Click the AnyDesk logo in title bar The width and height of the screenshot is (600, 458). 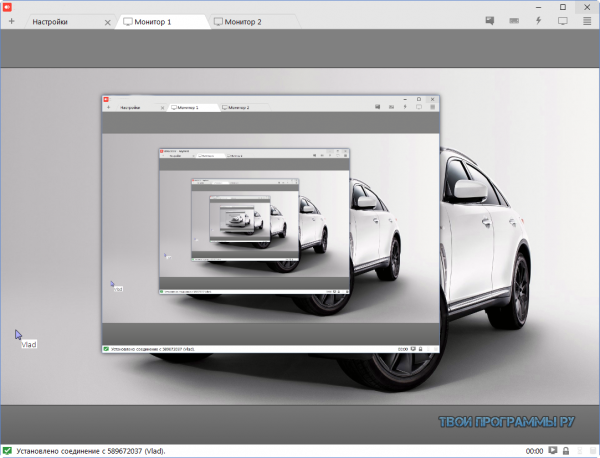click(x=7, y=6)
